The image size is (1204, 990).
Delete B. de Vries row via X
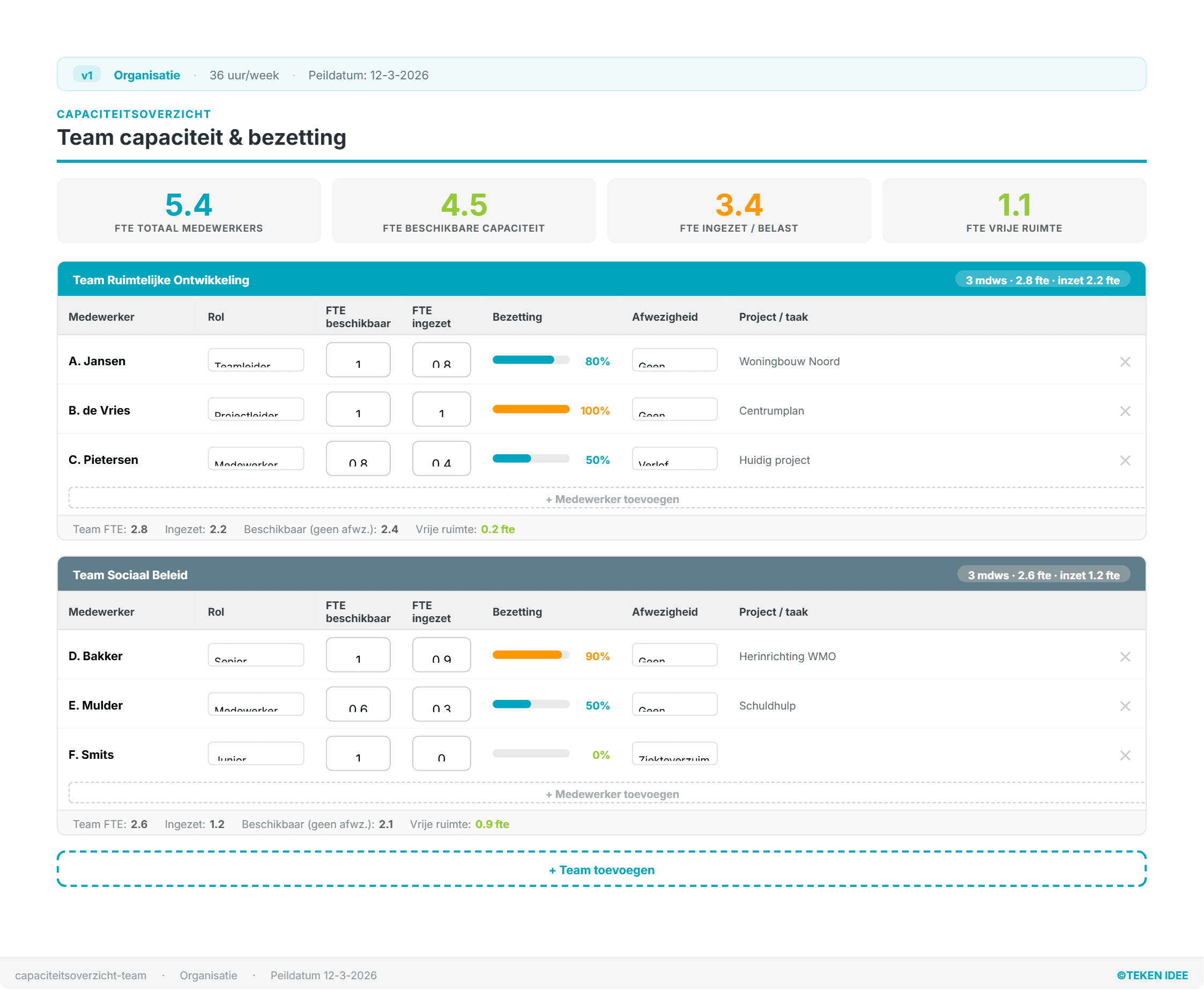[x=1125, y=411]
